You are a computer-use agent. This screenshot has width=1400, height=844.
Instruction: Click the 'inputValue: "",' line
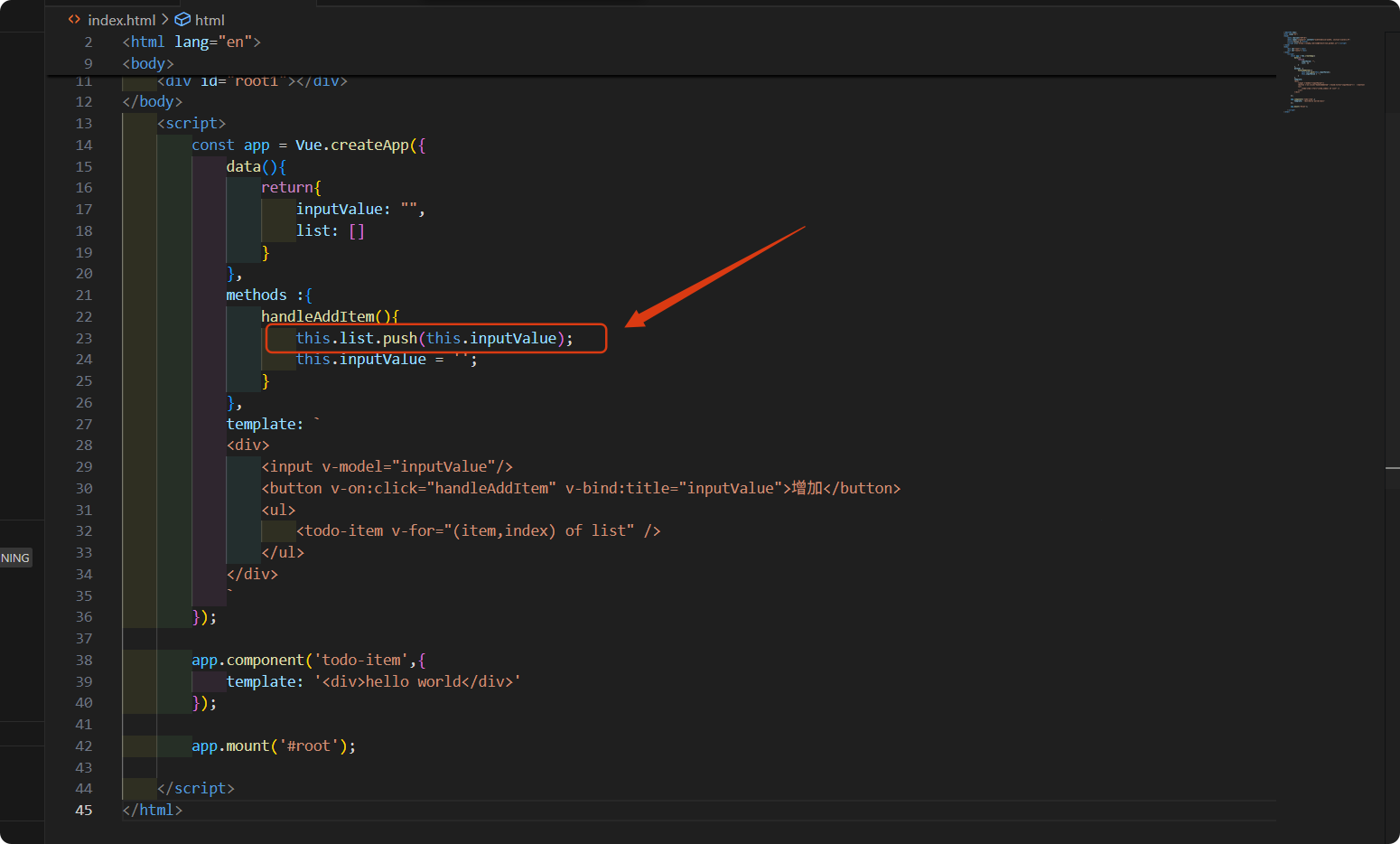(360, 209)
